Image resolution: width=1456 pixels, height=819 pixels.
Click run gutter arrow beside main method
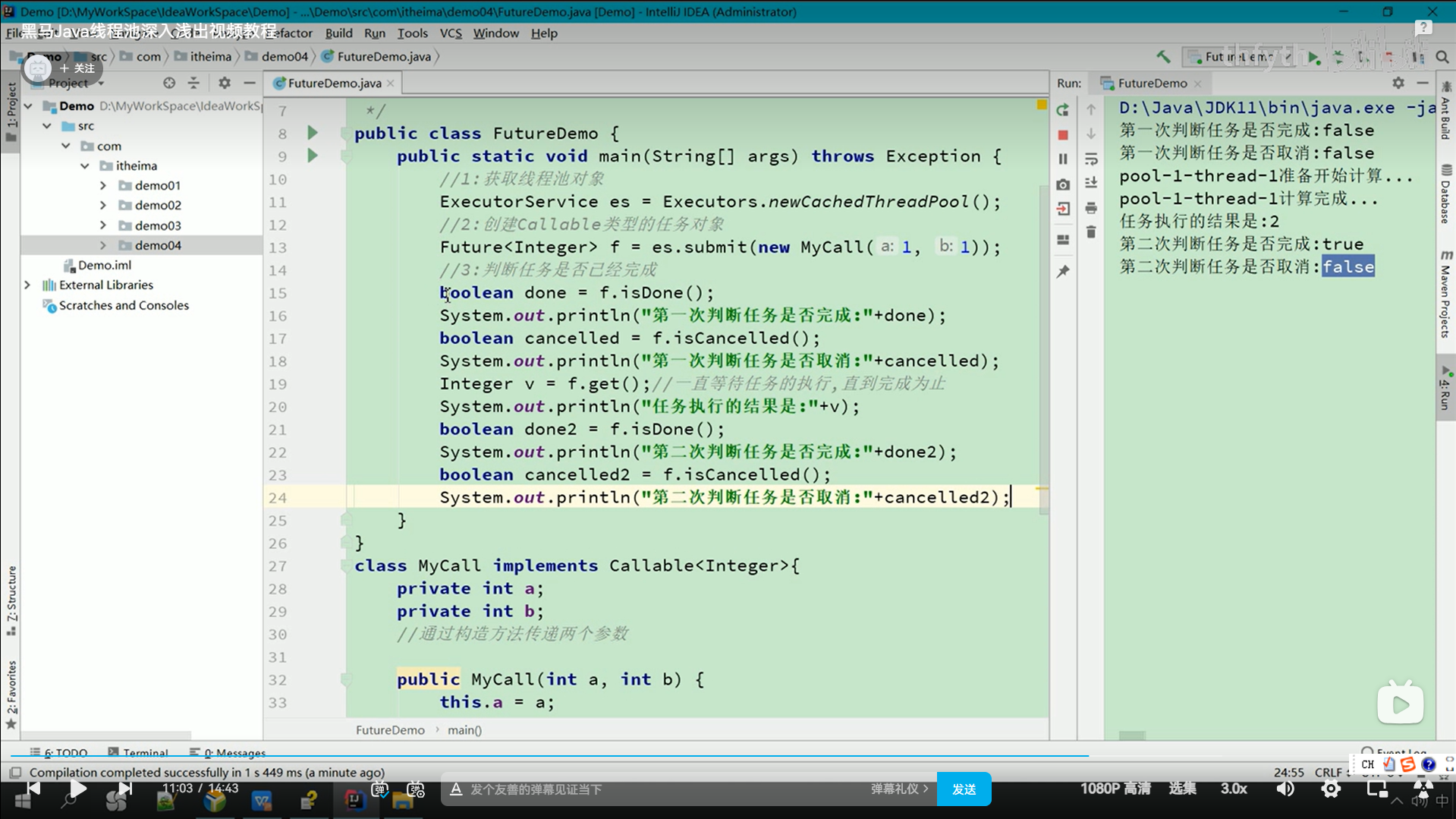tap(312, 156)
